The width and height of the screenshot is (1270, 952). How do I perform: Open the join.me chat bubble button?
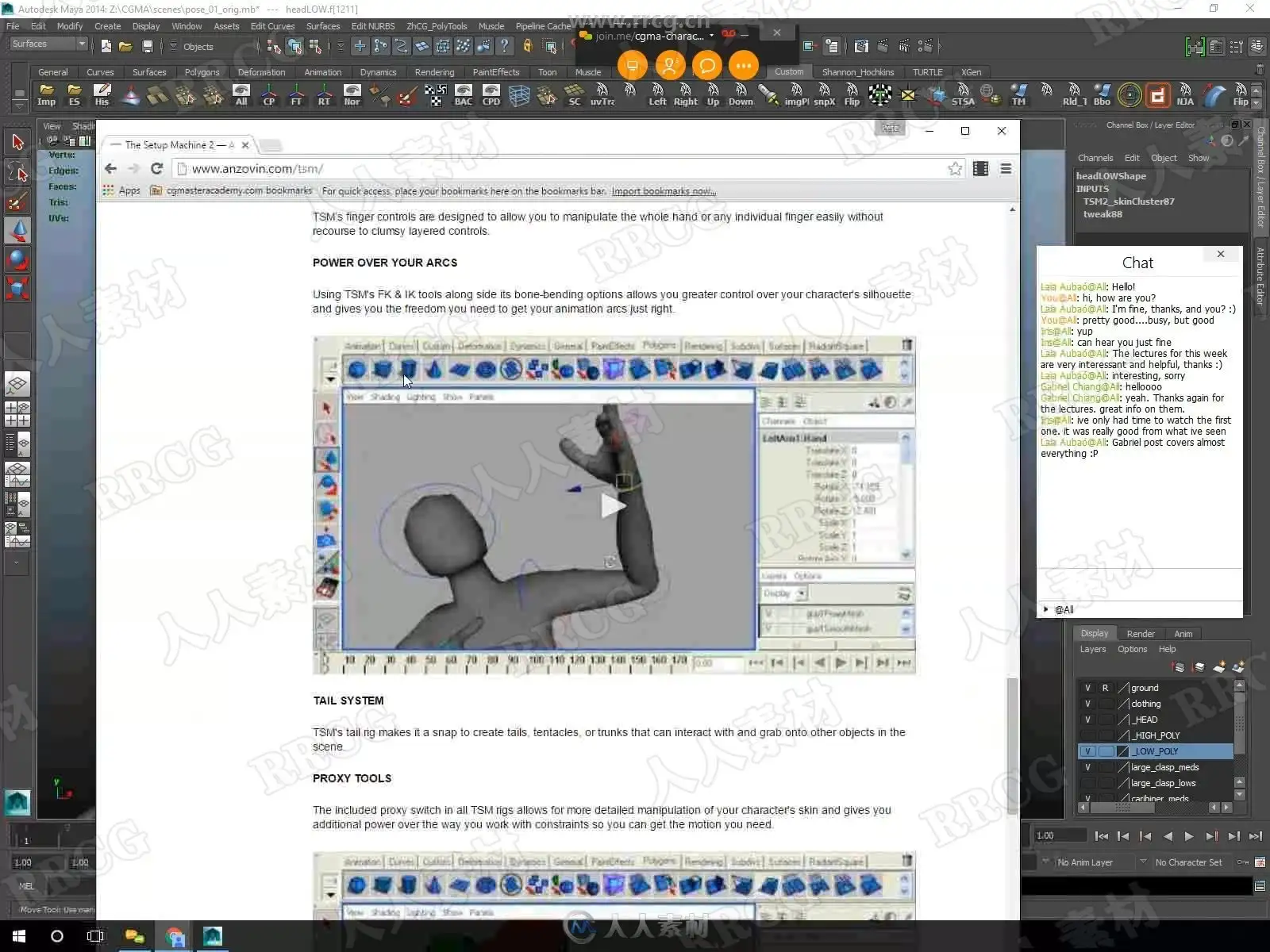706,65
